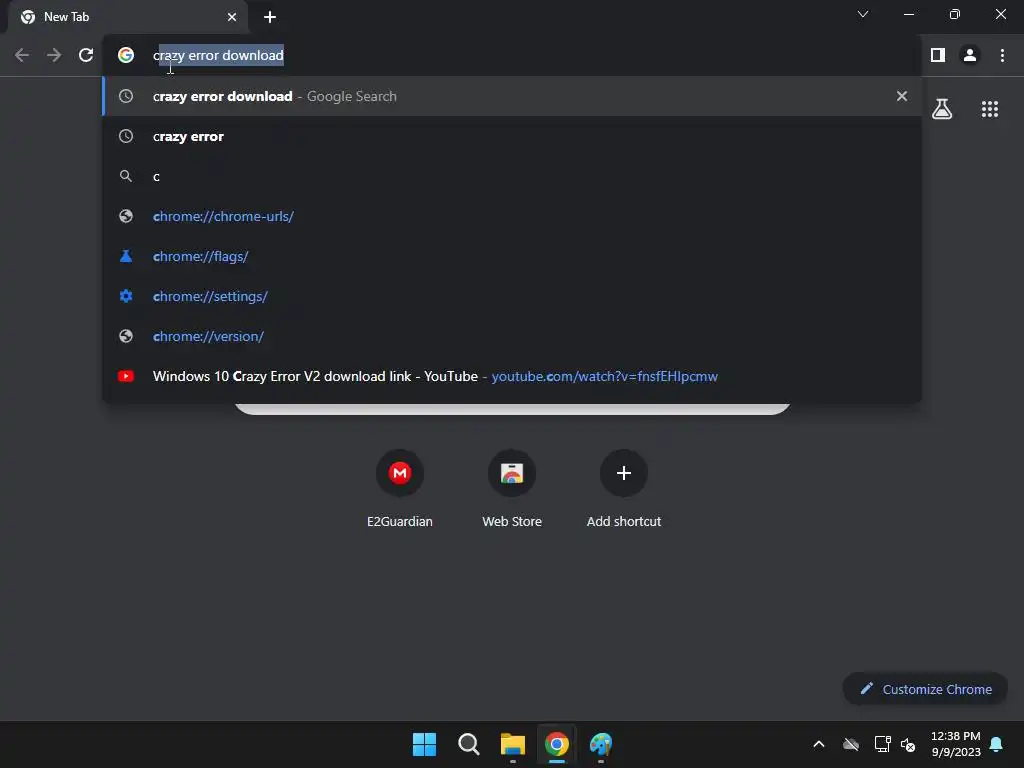Show hidden system tray icons
This screenshot has height=768, width=1024.
tap(819, 744)
